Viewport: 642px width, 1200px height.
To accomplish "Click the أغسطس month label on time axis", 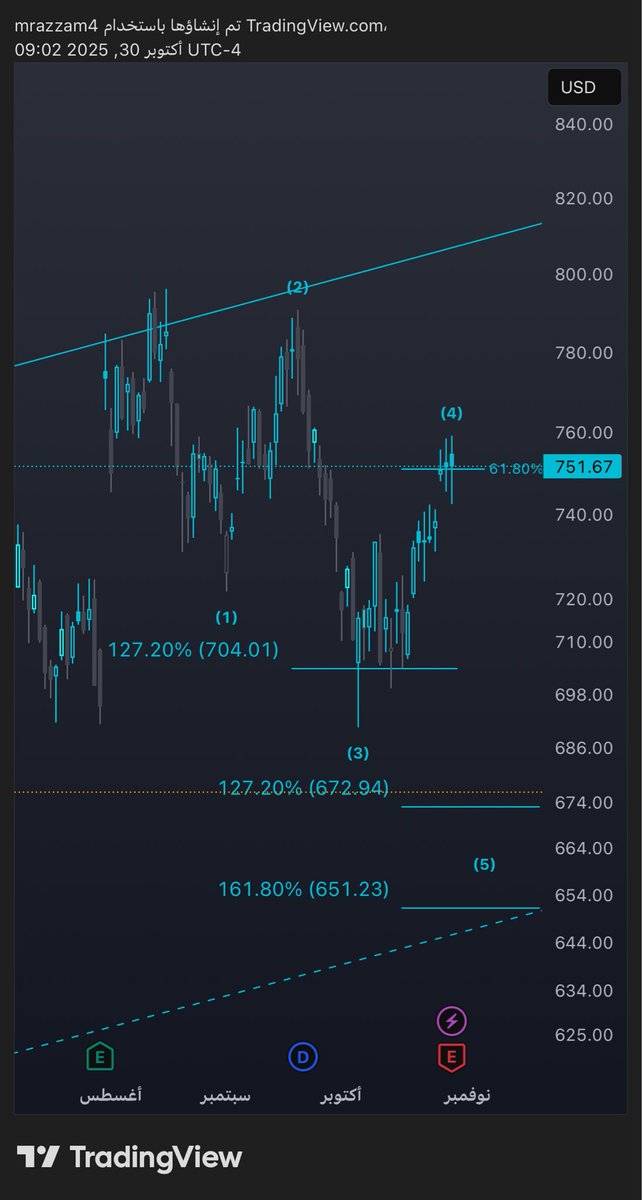I will (111, 1095).
